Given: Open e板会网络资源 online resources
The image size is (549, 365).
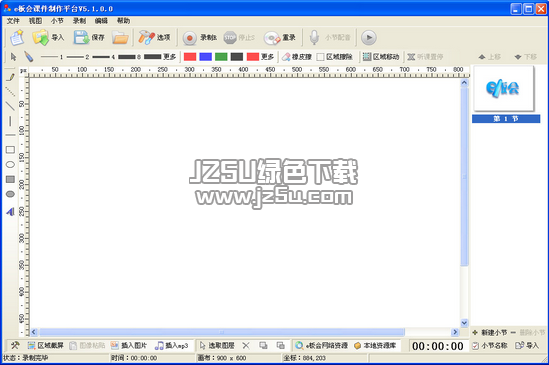Looking at the screenshot, I should [321, 346].
